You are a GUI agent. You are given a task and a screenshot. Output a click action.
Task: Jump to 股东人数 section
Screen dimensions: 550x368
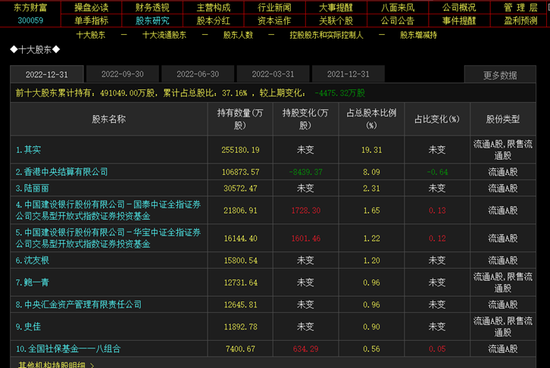click(x=238, y=35)
